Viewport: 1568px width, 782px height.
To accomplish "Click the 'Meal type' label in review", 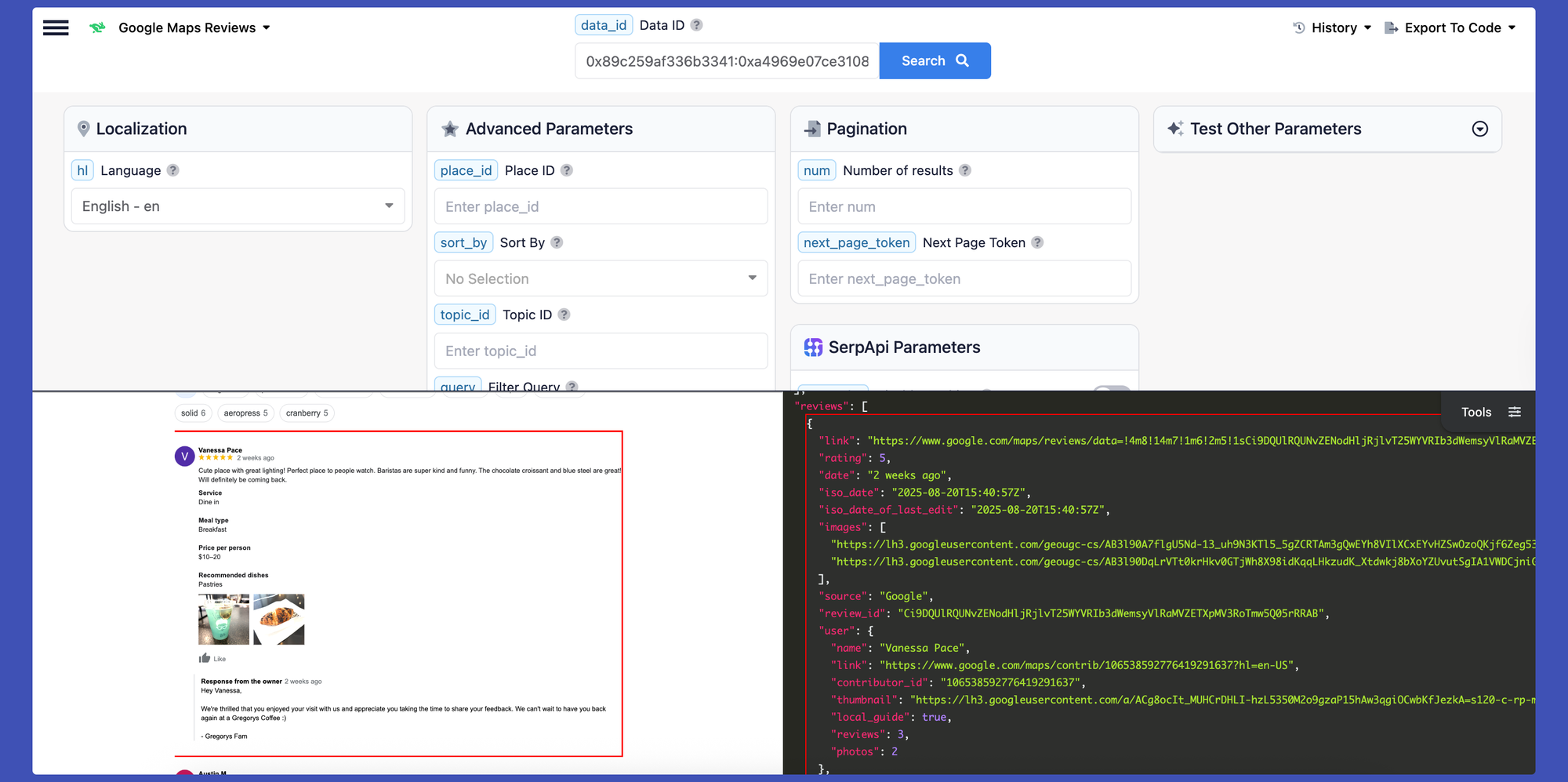I will point(213,521).
